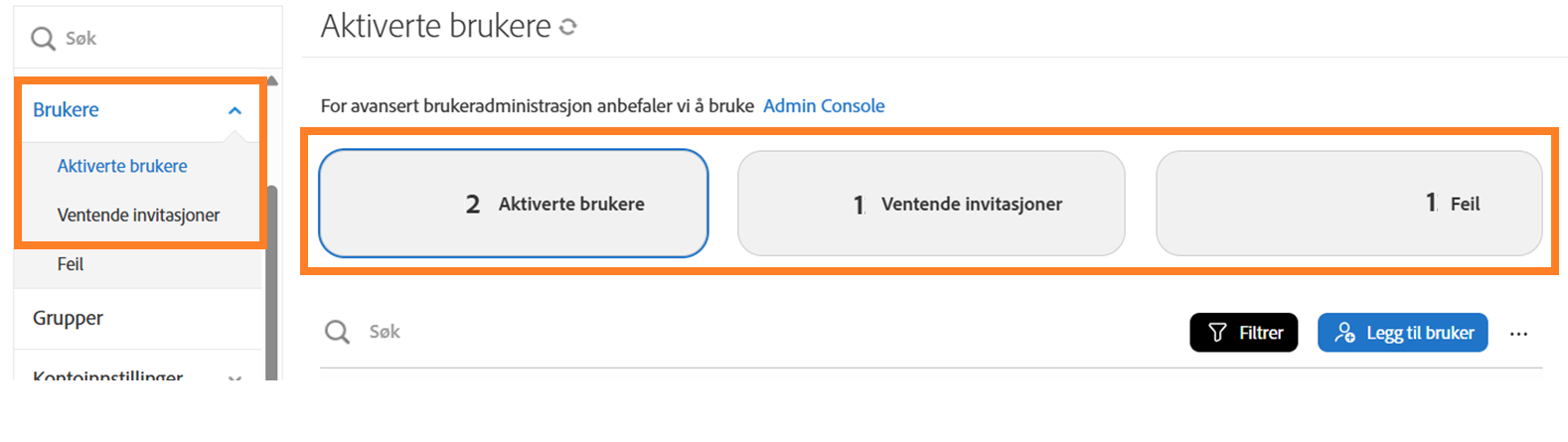Click the magnifier icon in sidebar search
Image resolution: width=1568 pixels, height=442 pixels.
pos(43,39)
